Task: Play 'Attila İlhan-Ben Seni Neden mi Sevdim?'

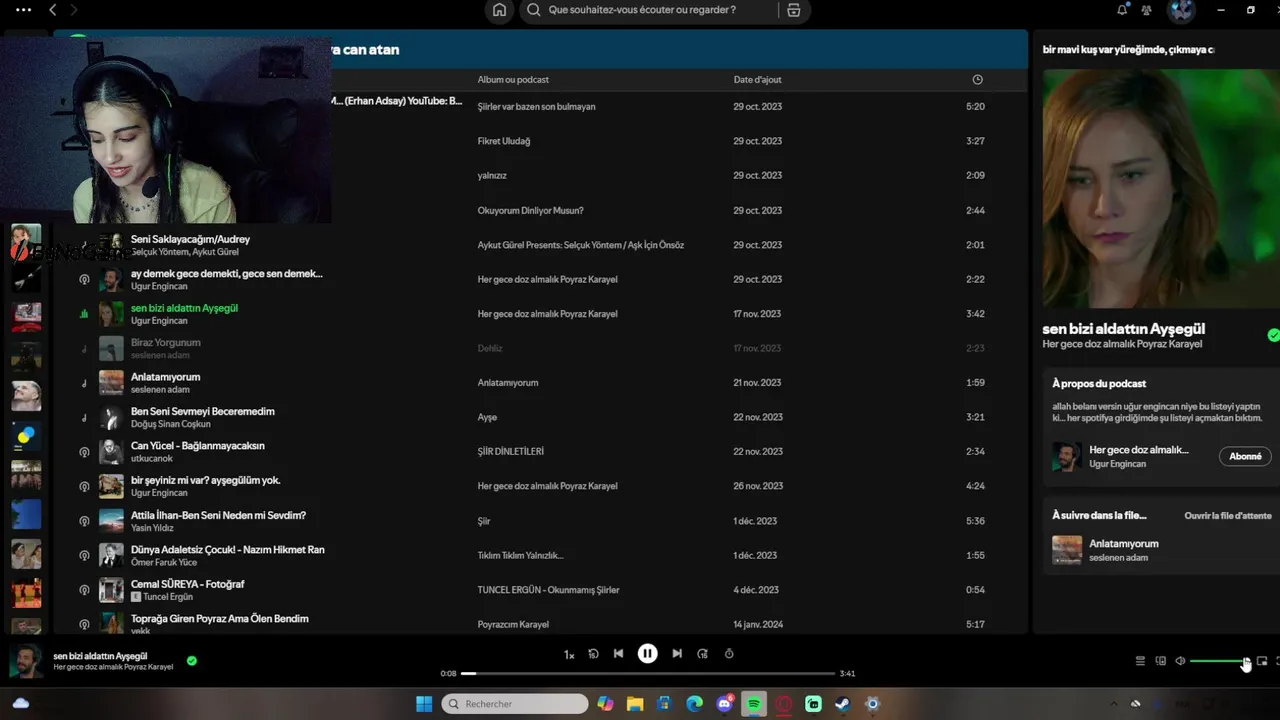Action: coord(218,515)
